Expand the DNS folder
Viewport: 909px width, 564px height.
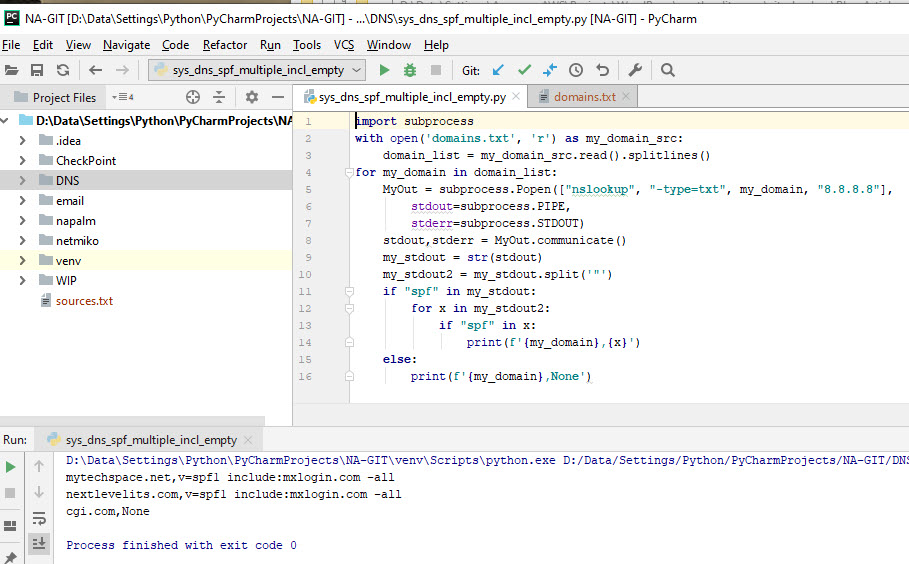[x=23, y=180]
